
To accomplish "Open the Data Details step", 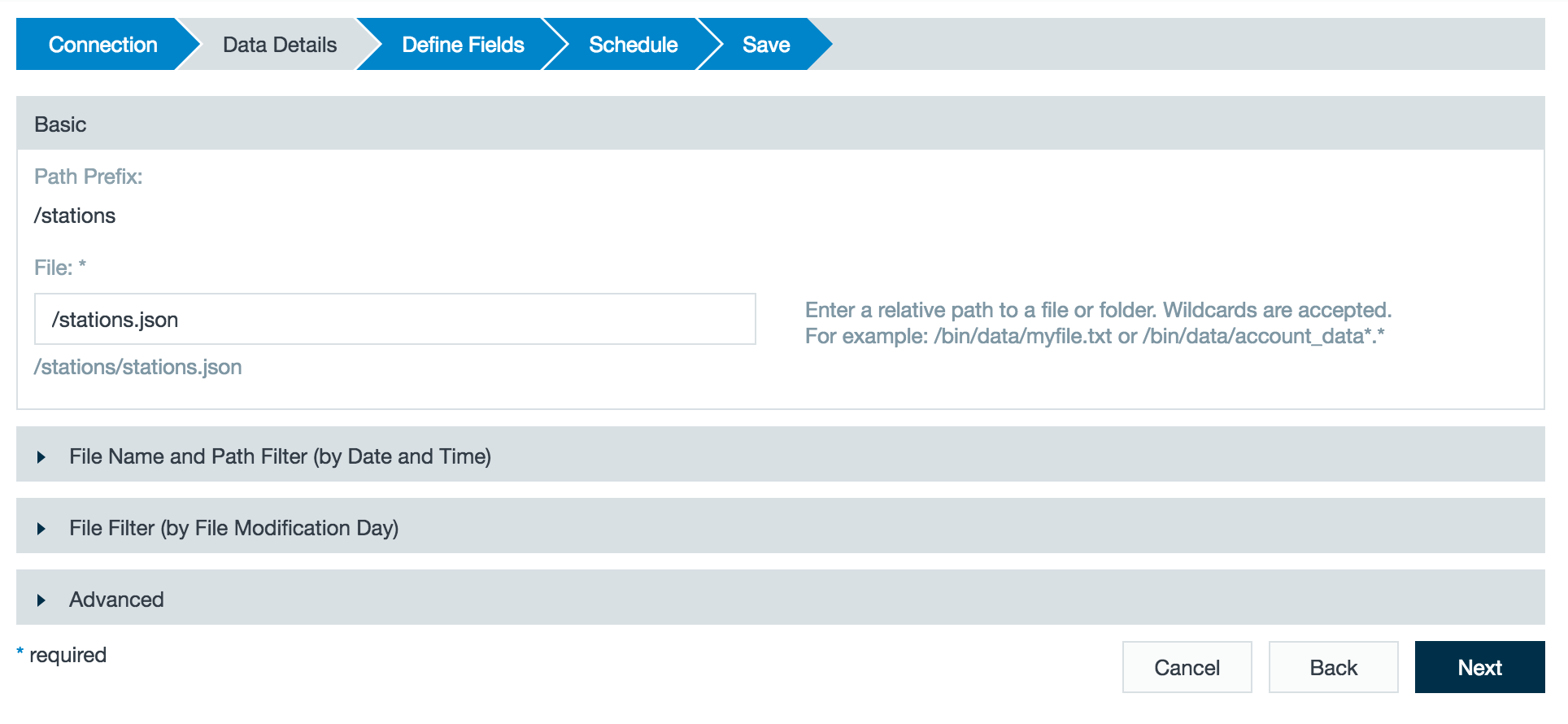I will coord(280,45).
